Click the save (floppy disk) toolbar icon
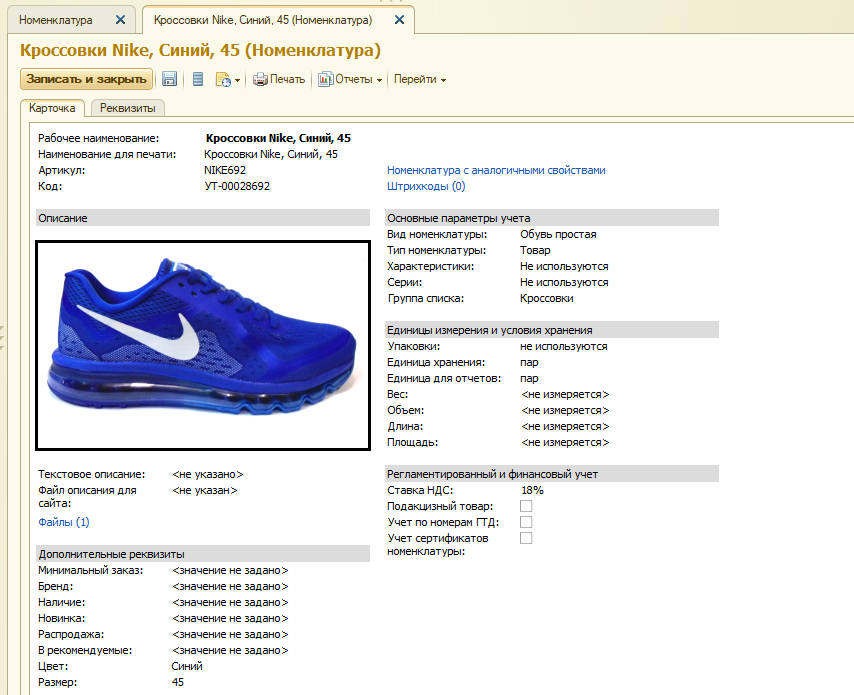 [170, 79]
